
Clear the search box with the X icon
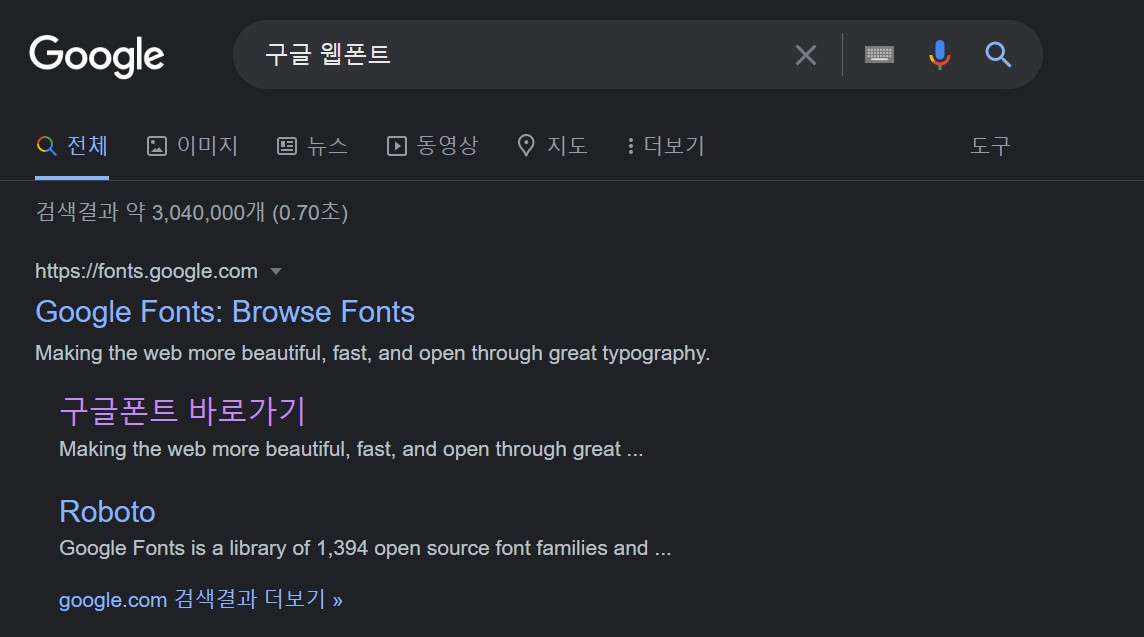point(805,55)
